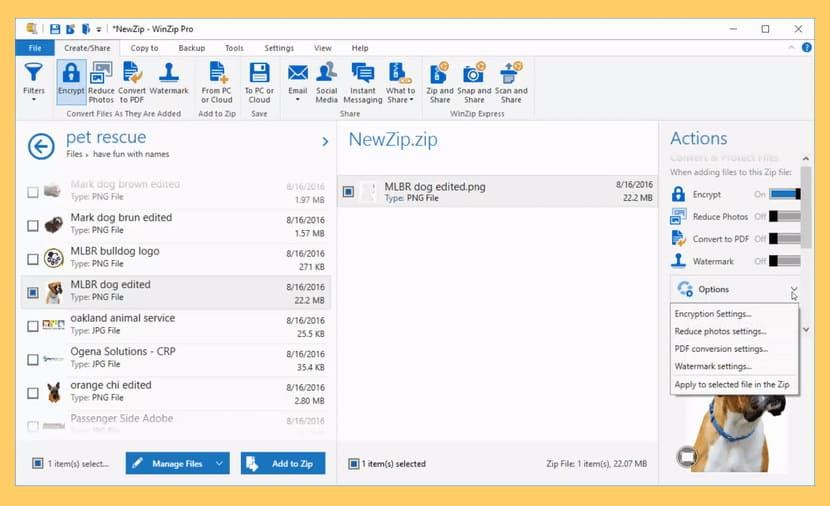Click the Convert to PDF ribbon icon
Image resolution: width=830 pixels, height=506 pixels.
click(x=132, y=83)
